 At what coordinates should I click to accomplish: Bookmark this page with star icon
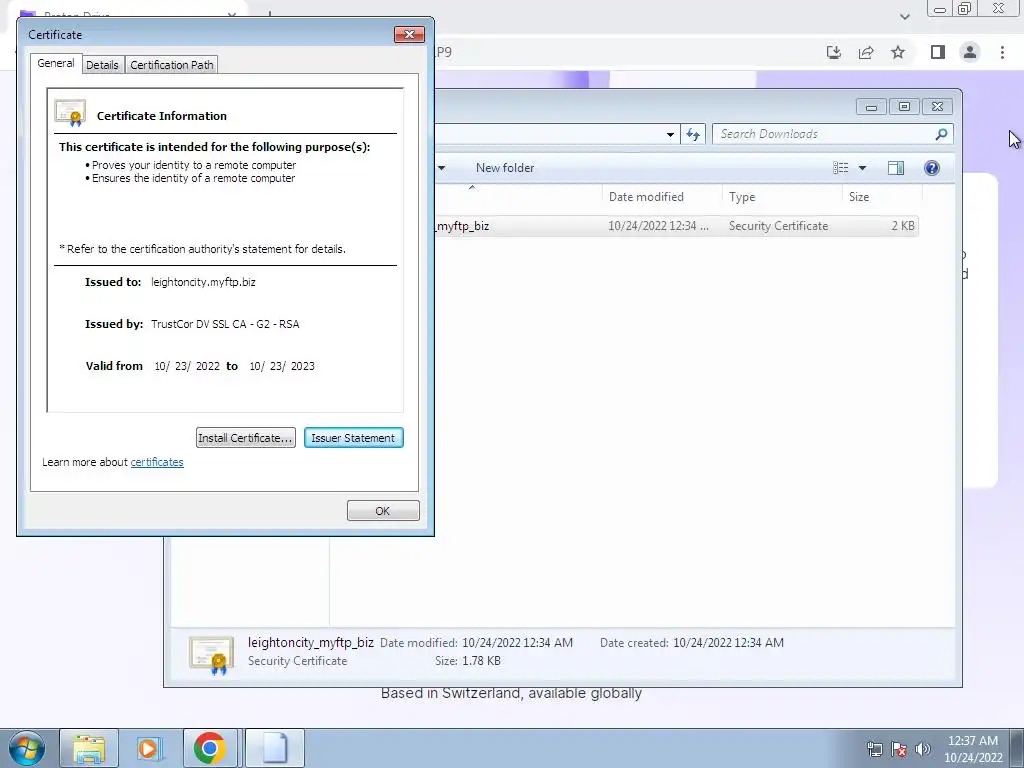tap(898, 52)
